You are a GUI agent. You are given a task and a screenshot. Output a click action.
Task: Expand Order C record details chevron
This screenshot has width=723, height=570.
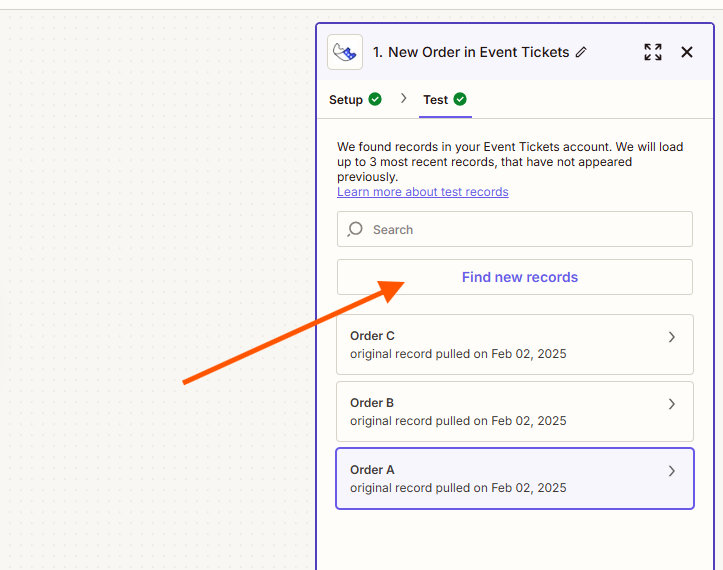pyautogui.click(x=672, y=338)
